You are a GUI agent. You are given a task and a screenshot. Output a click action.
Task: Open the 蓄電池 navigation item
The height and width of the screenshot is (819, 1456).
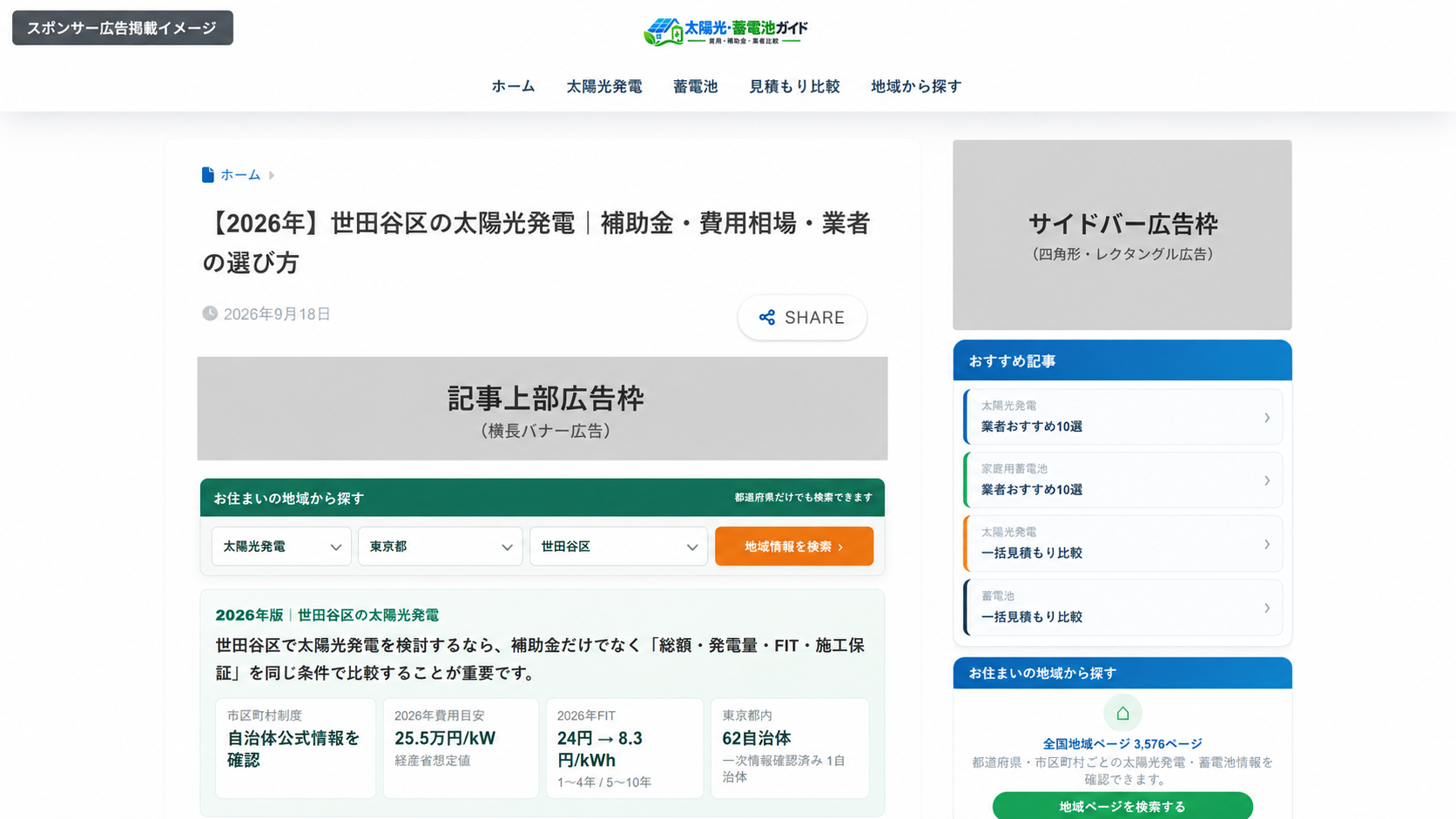pyautogui.click(x=695, y=86)
